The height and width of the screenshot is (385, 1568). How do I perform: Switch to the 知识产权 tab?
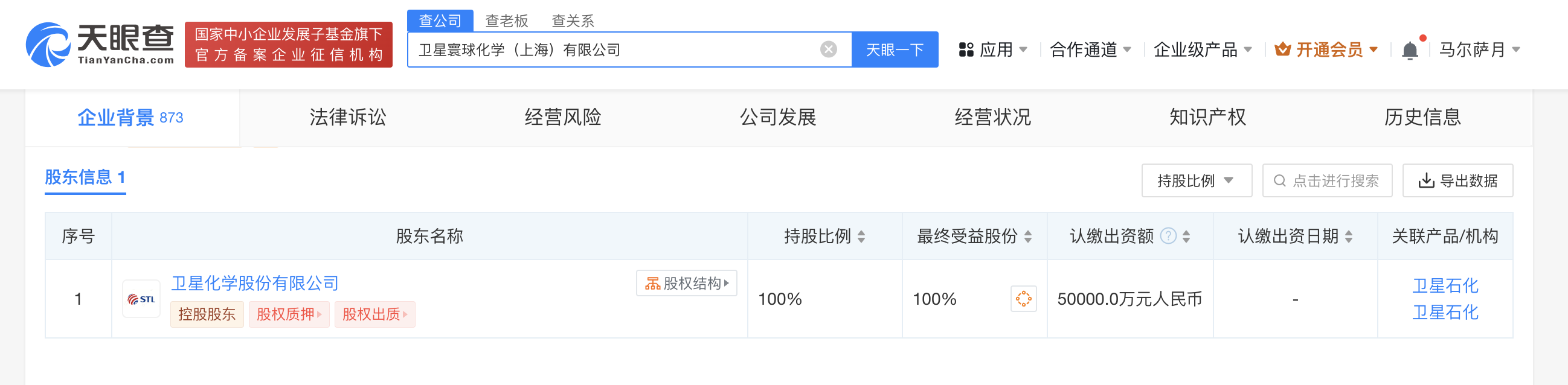[1207, 118]
